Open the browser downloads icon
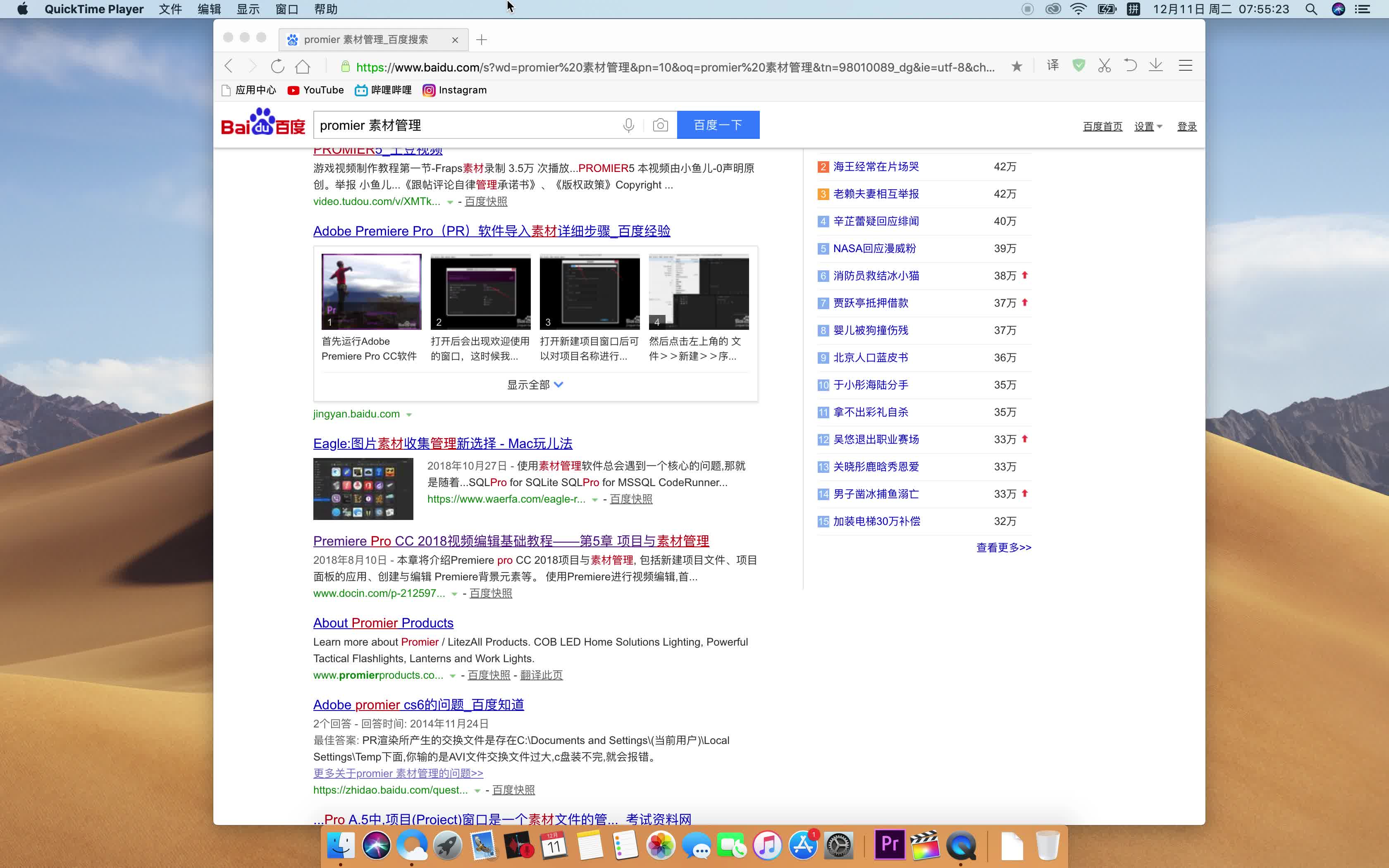Screen dimensions: 1389x868 tap(1156, 65)
